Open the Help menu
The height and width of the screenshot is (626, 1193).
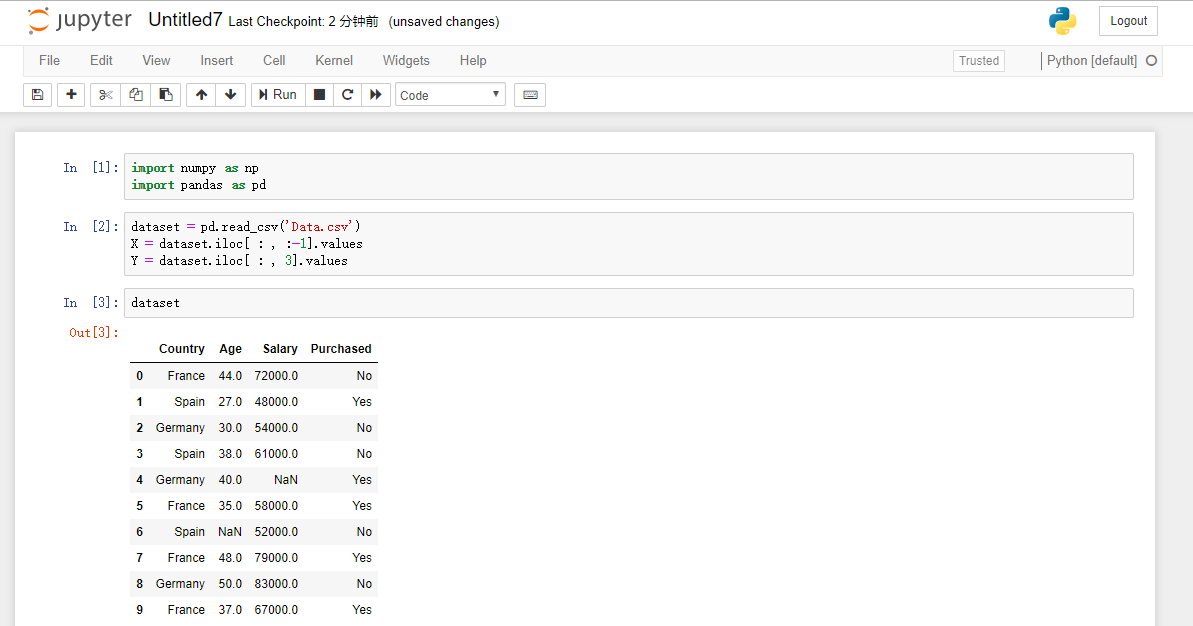click(472, 61)
